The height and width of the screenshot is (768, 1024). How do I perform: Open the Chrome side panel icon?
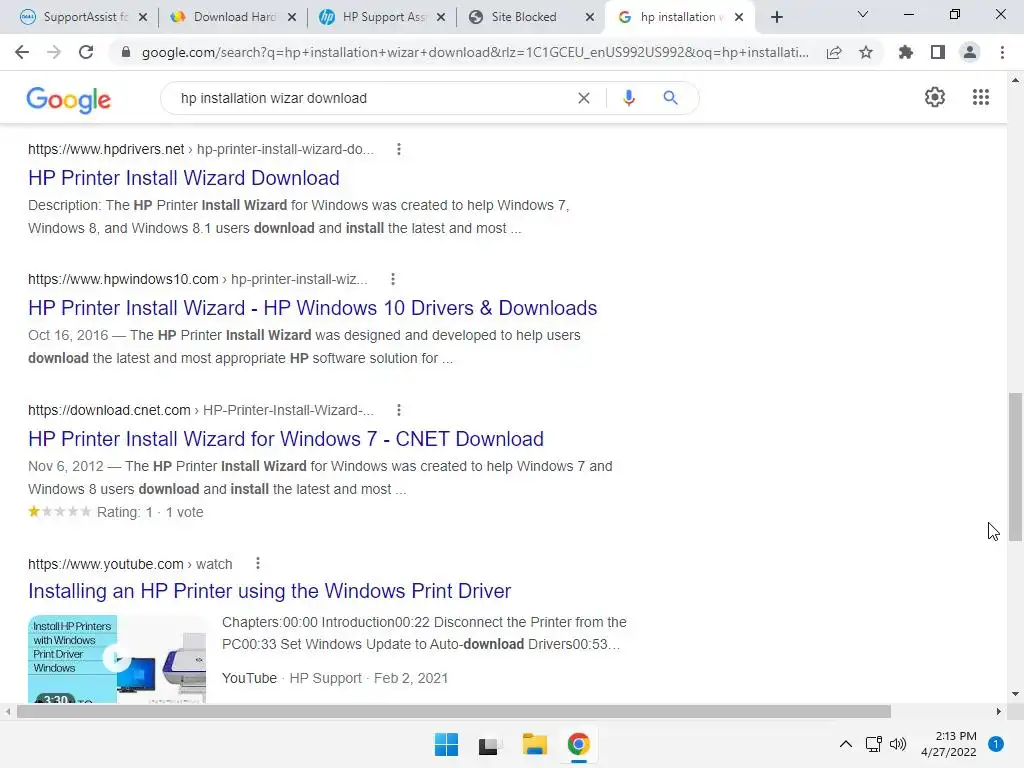pos(938,52)
